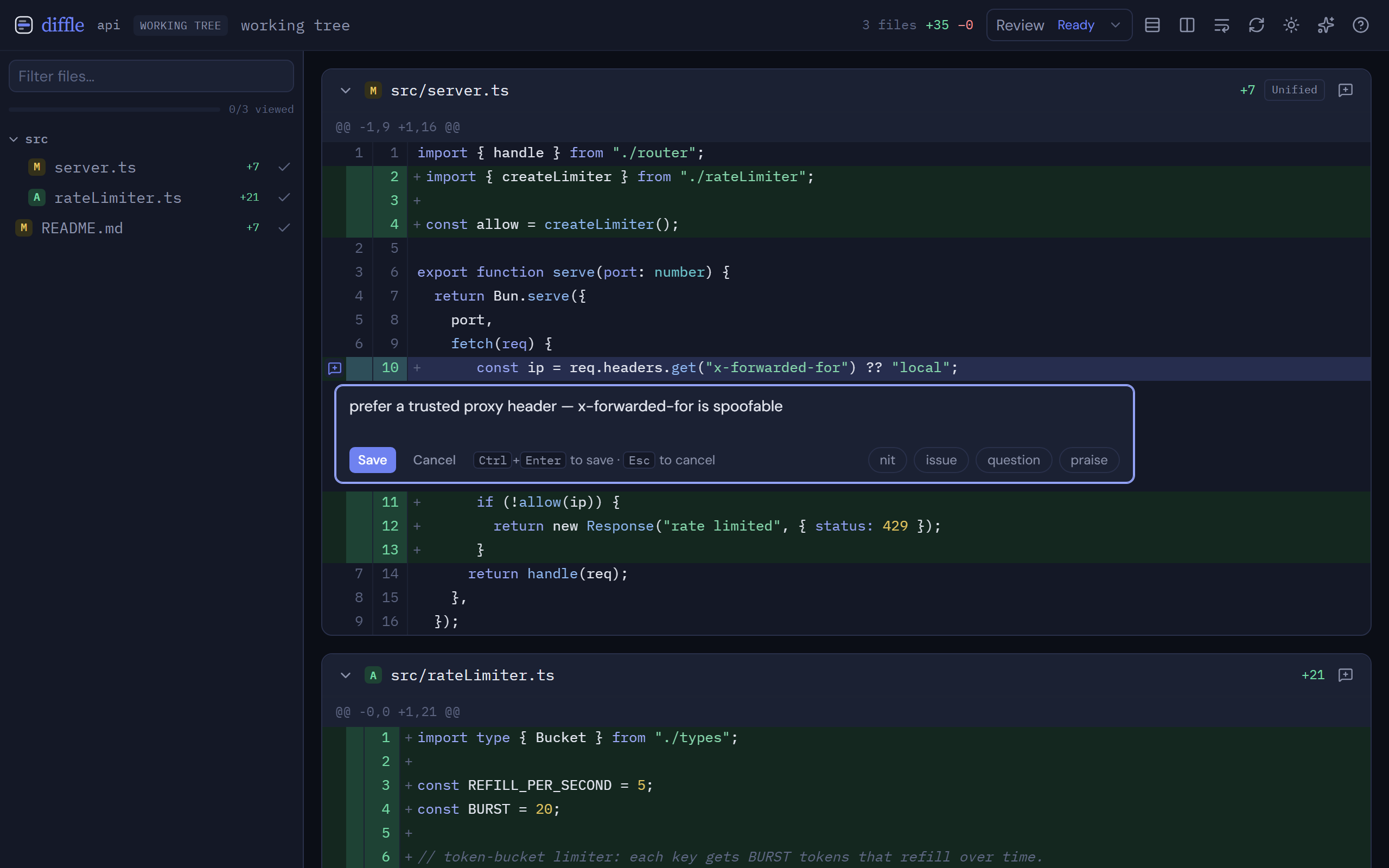This screenshot has height=868, width=1389.
Task: Switch to unified diff layout icon
Action: pyautogui.click(x=1152, y=25)
